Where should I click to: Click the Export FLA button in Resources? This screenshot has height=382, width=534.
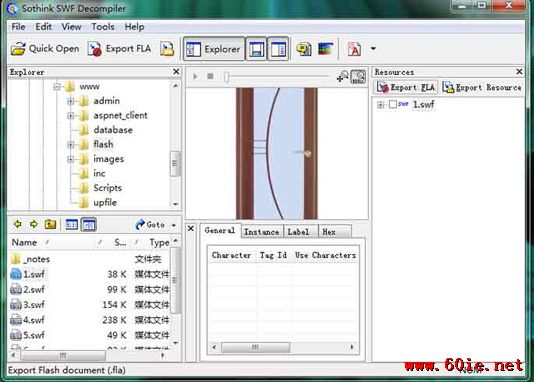pos(406,87)
